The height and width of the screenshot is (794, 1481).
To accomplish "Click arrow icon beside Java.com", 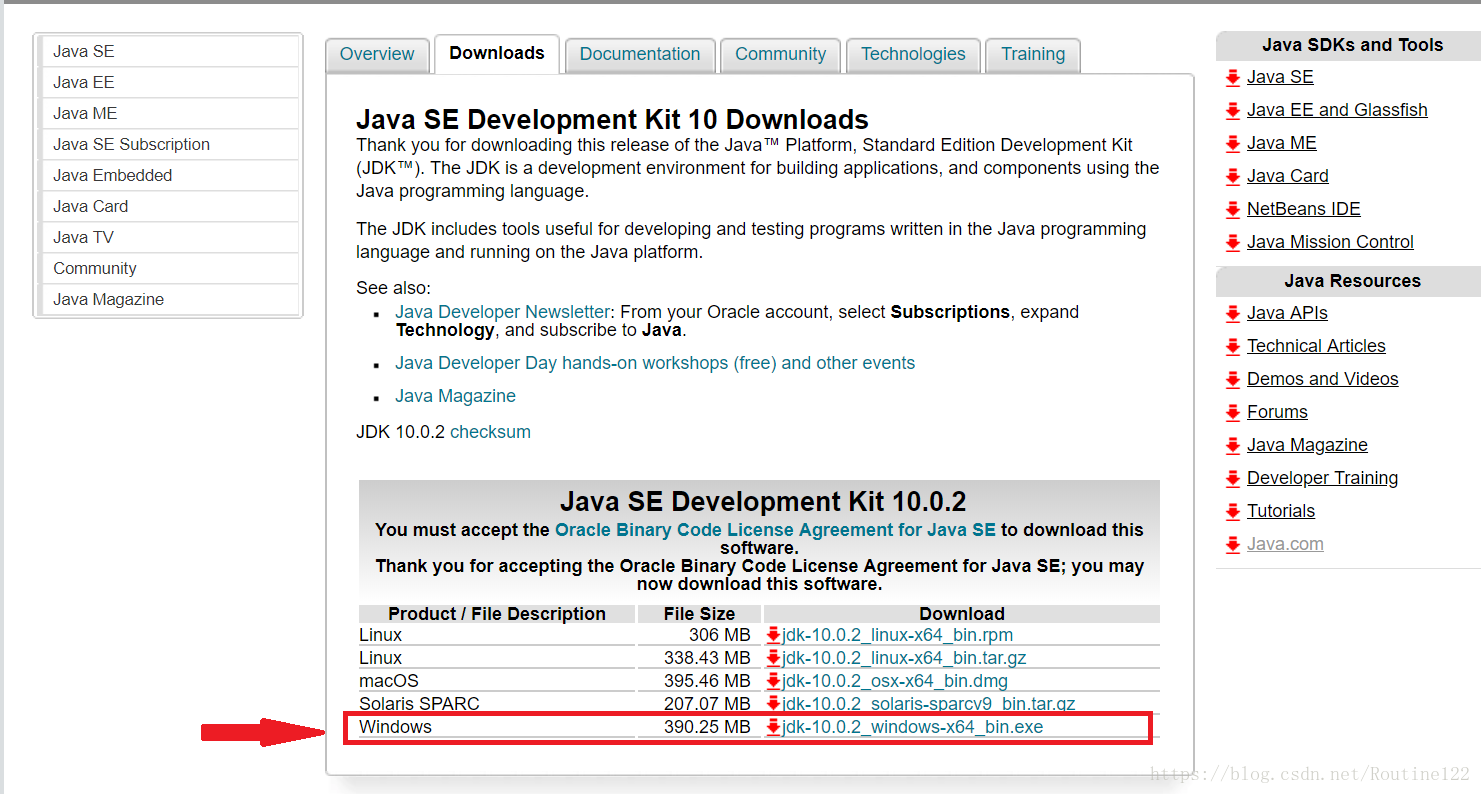I will pyautogui.click(x=1233, y=545).
